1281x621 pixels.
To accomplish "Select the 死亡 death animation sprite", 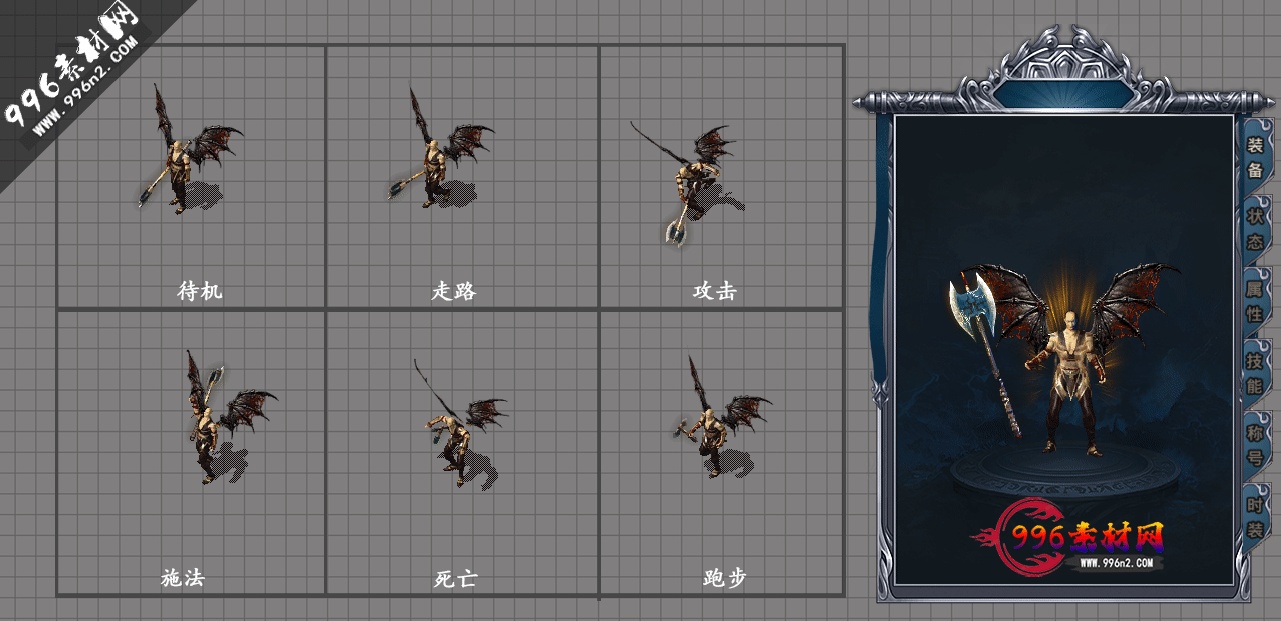I will (x=459, y=423).
